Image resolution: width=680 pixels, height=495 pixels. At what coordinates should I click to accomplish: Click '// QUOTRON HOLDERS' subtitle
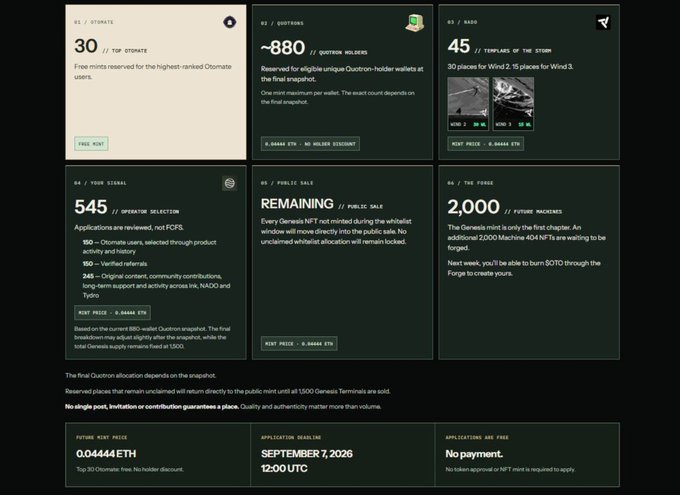coord(339,53)
